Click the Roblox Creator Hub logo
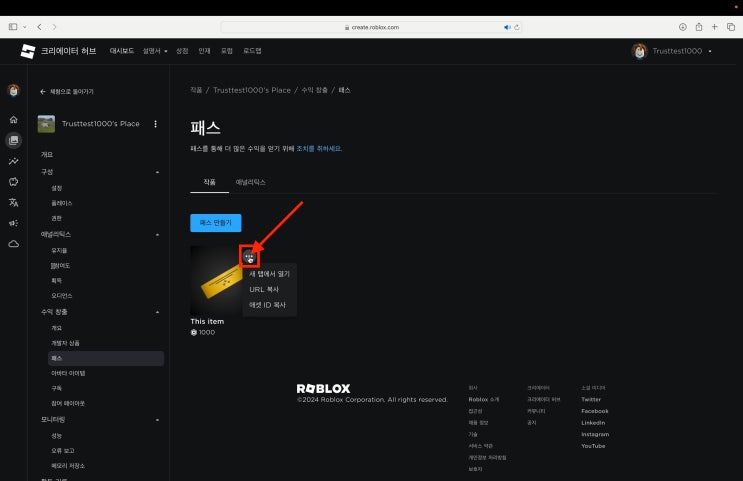The width and height of the screenshot is (743, 481). (28, 51)
